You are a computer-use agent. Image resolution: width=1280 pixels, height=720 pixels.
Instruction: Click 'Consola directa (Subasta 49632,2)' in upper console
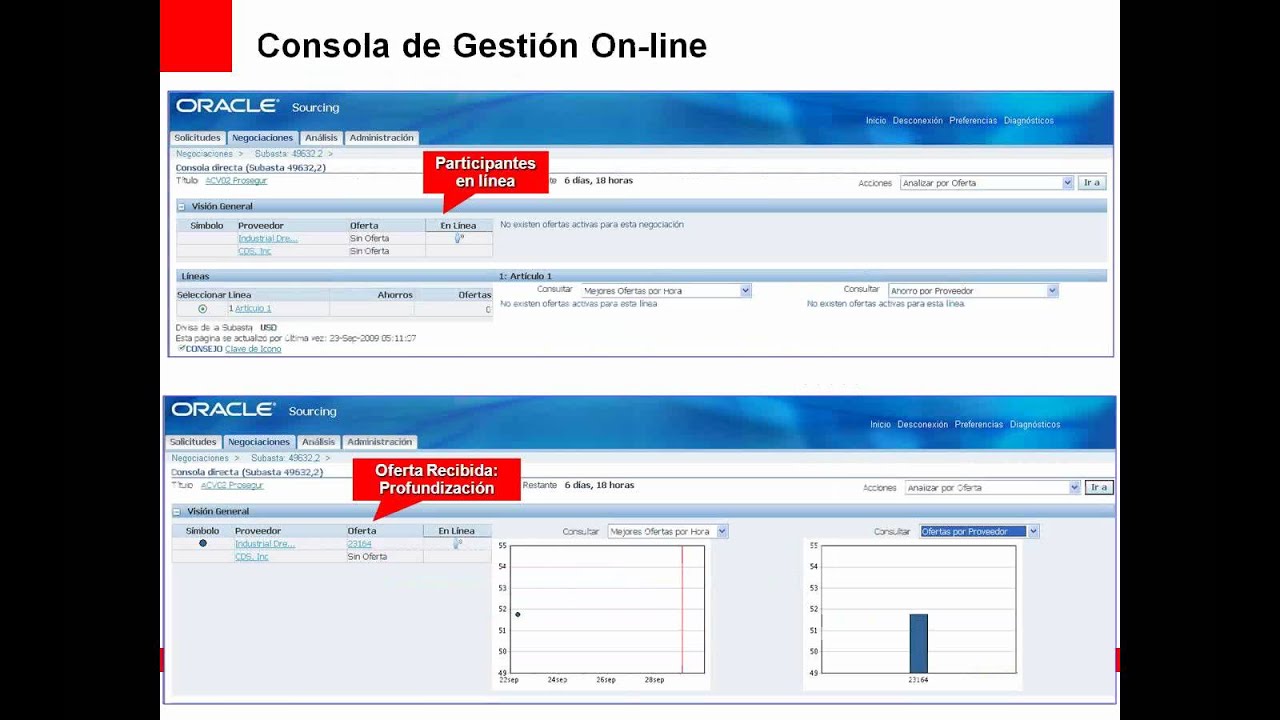point(251,168)
